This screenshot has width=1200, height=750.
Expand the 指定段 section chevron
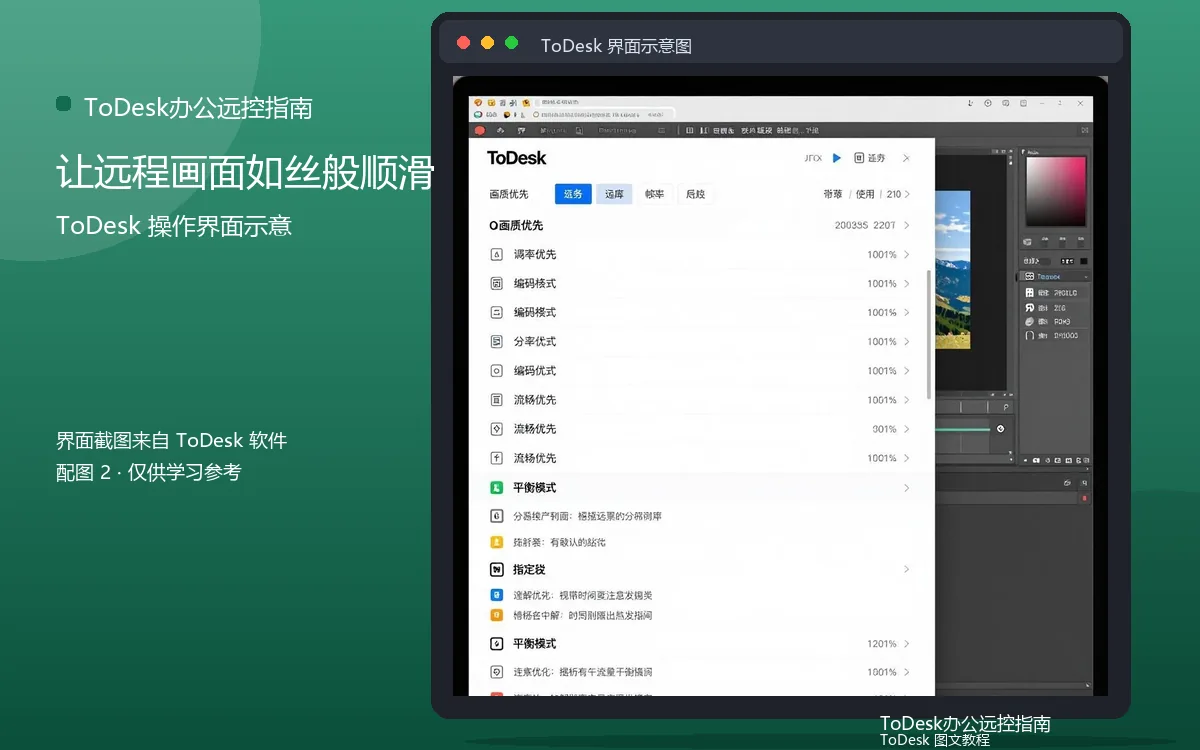(x=907, y=570)
